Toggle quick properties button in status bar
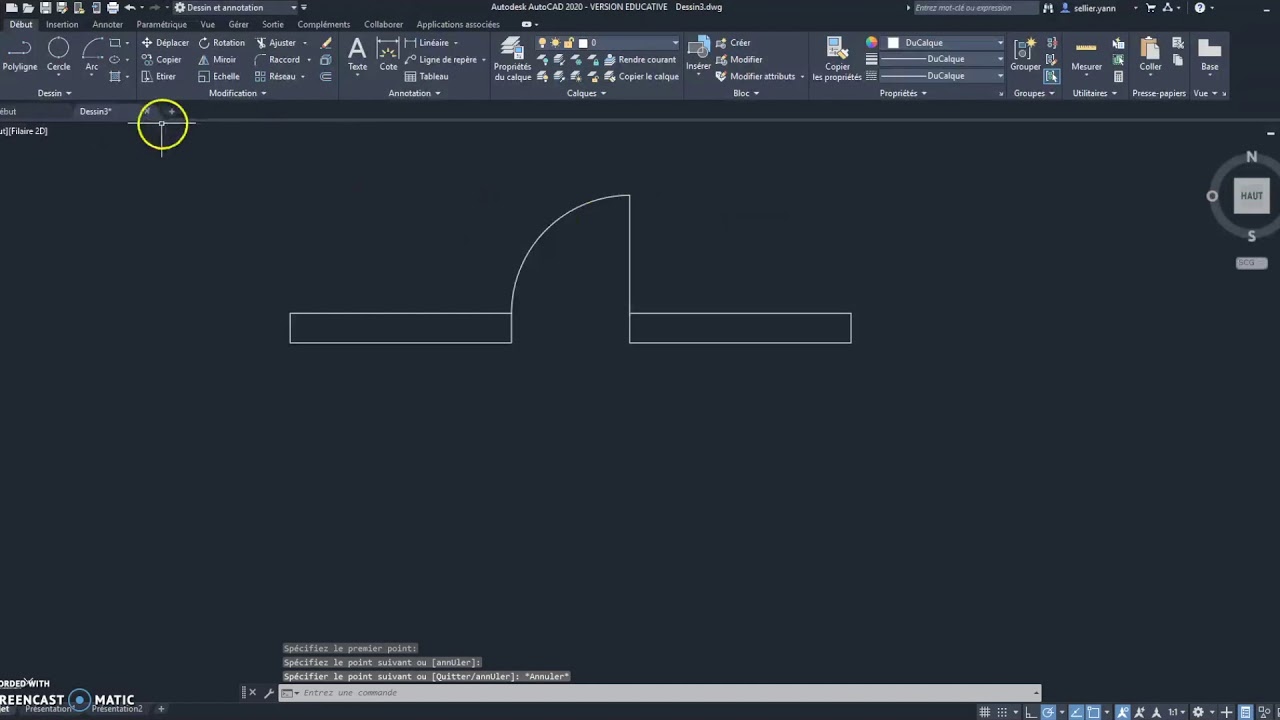This screenshot has height=720, width=1280. (1245, 712)
